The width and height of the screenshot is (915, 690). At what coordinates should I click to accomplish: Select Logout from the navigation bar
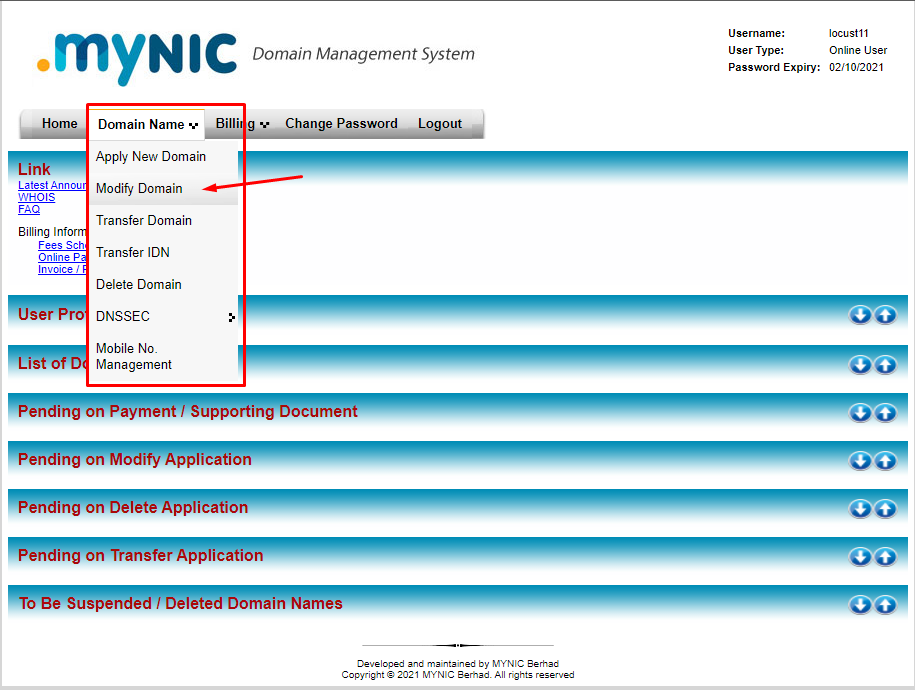pos(440,124)
